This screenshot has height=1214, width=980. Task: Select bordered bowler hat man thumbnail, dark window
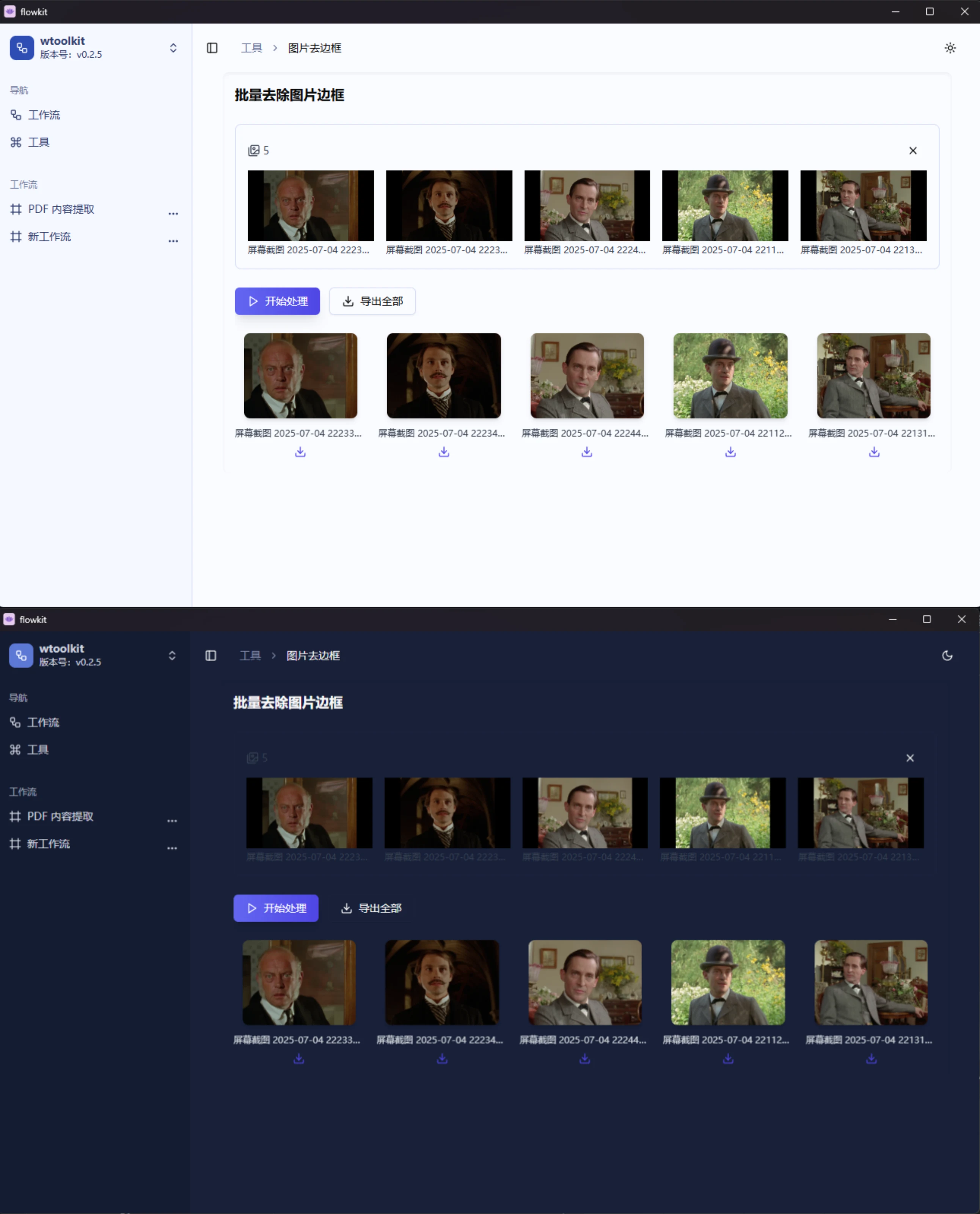722,813
